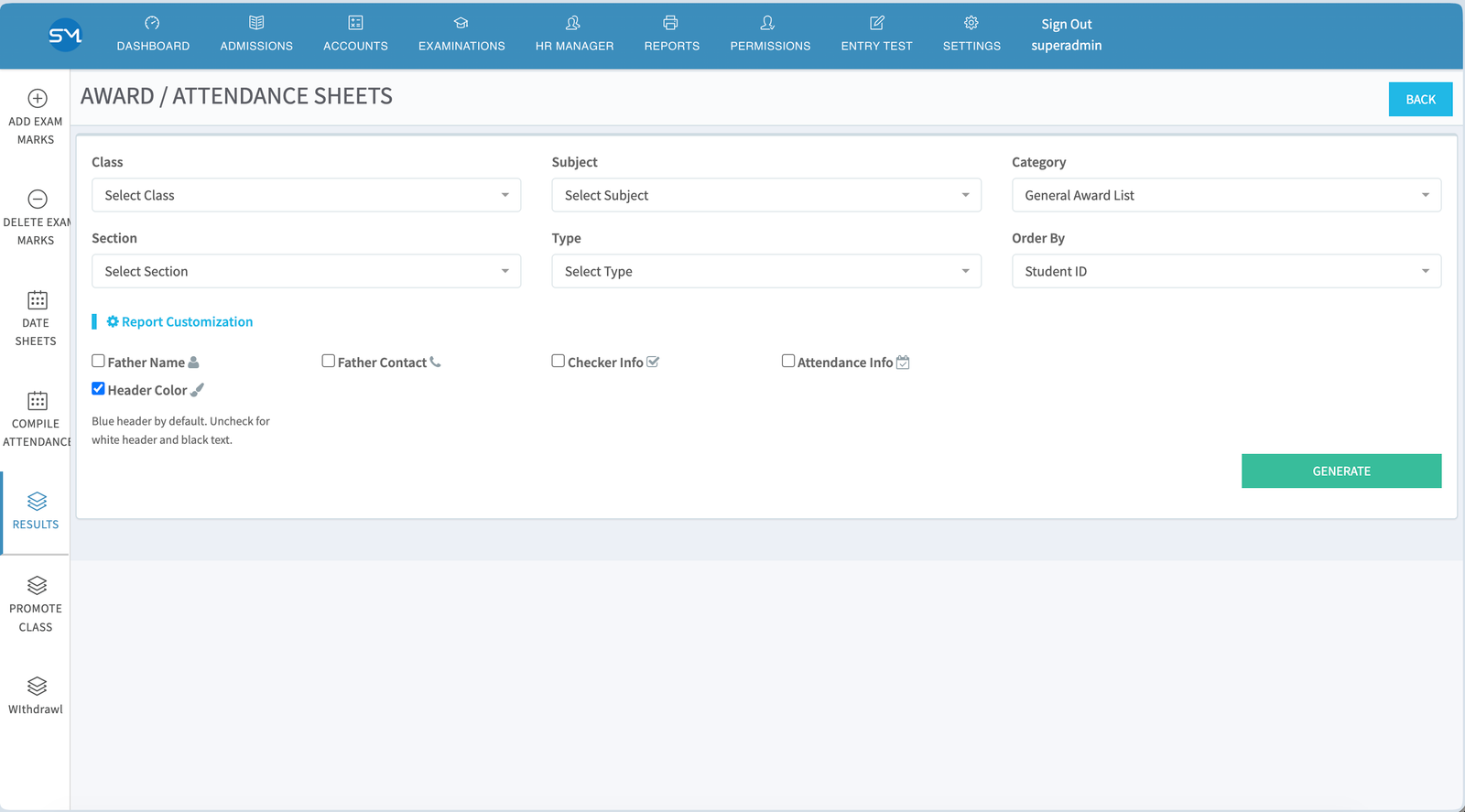Image resolution: width=1465 pixels, height=812 pixels.
Task: Open the Select Subject dropdown
Action: click(x=766, y=195)
